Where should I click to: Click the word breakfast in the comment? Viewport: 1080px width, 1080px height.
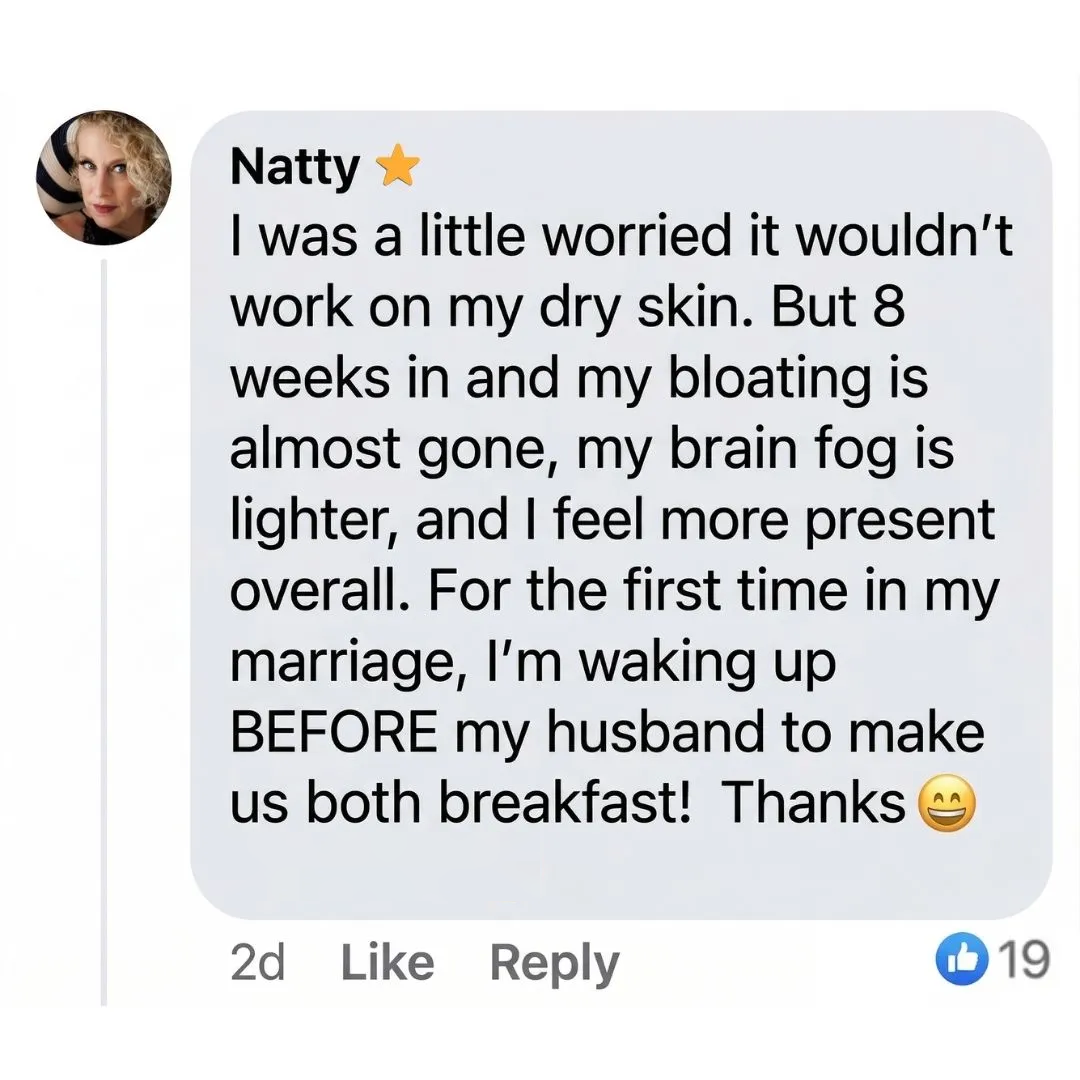tap(565, 802)
